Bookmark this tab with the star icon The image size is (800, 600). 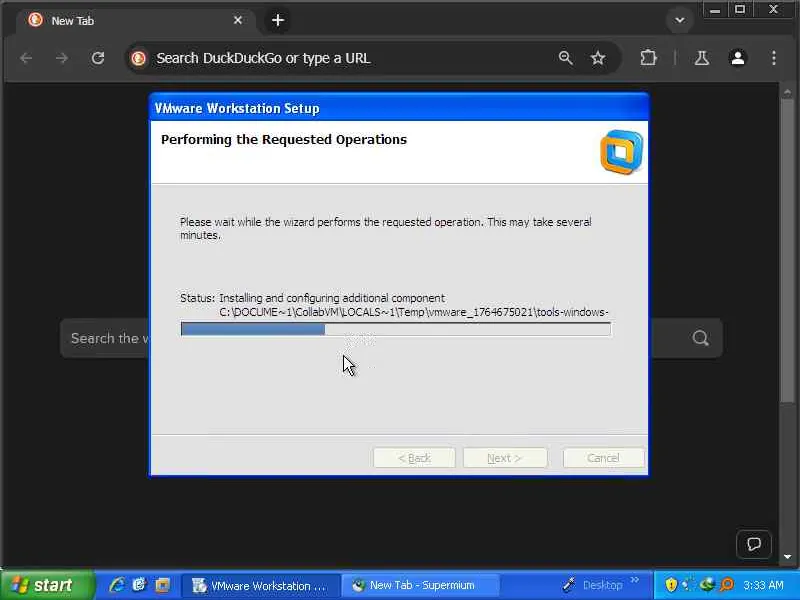click(597, 58)
